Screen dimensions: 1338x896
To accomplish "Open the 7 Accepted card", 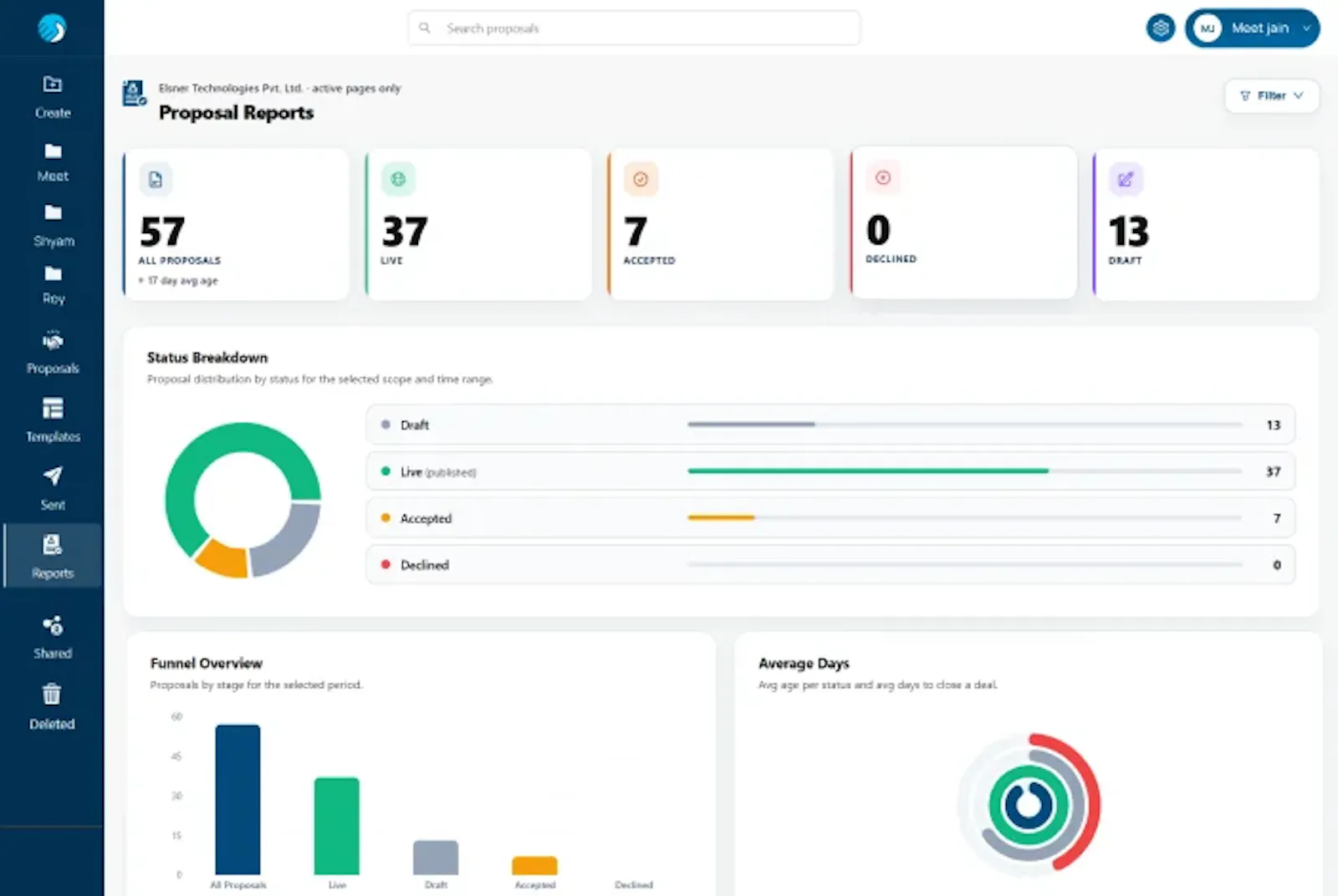I will (x=721, y=224).
